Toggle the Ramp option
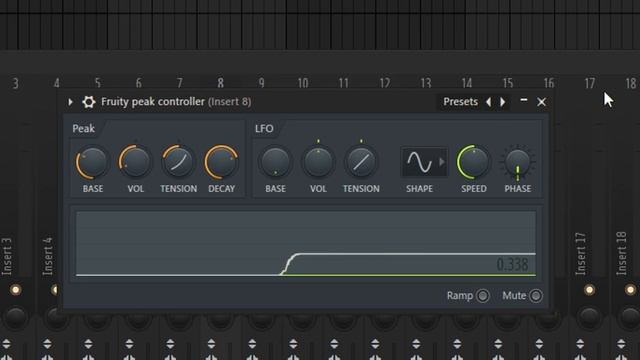This screenshot has height=360, width=640. coord(483,296)
